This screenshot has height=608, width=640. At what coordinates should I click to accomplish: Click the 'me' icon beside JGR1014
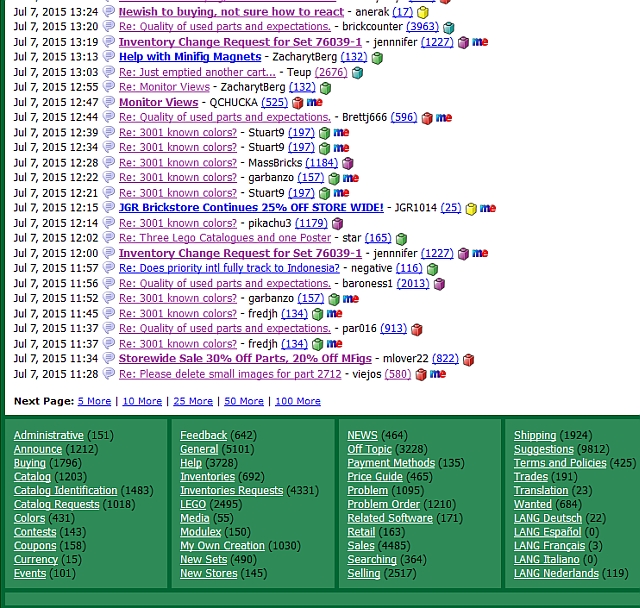click(488, 208)
